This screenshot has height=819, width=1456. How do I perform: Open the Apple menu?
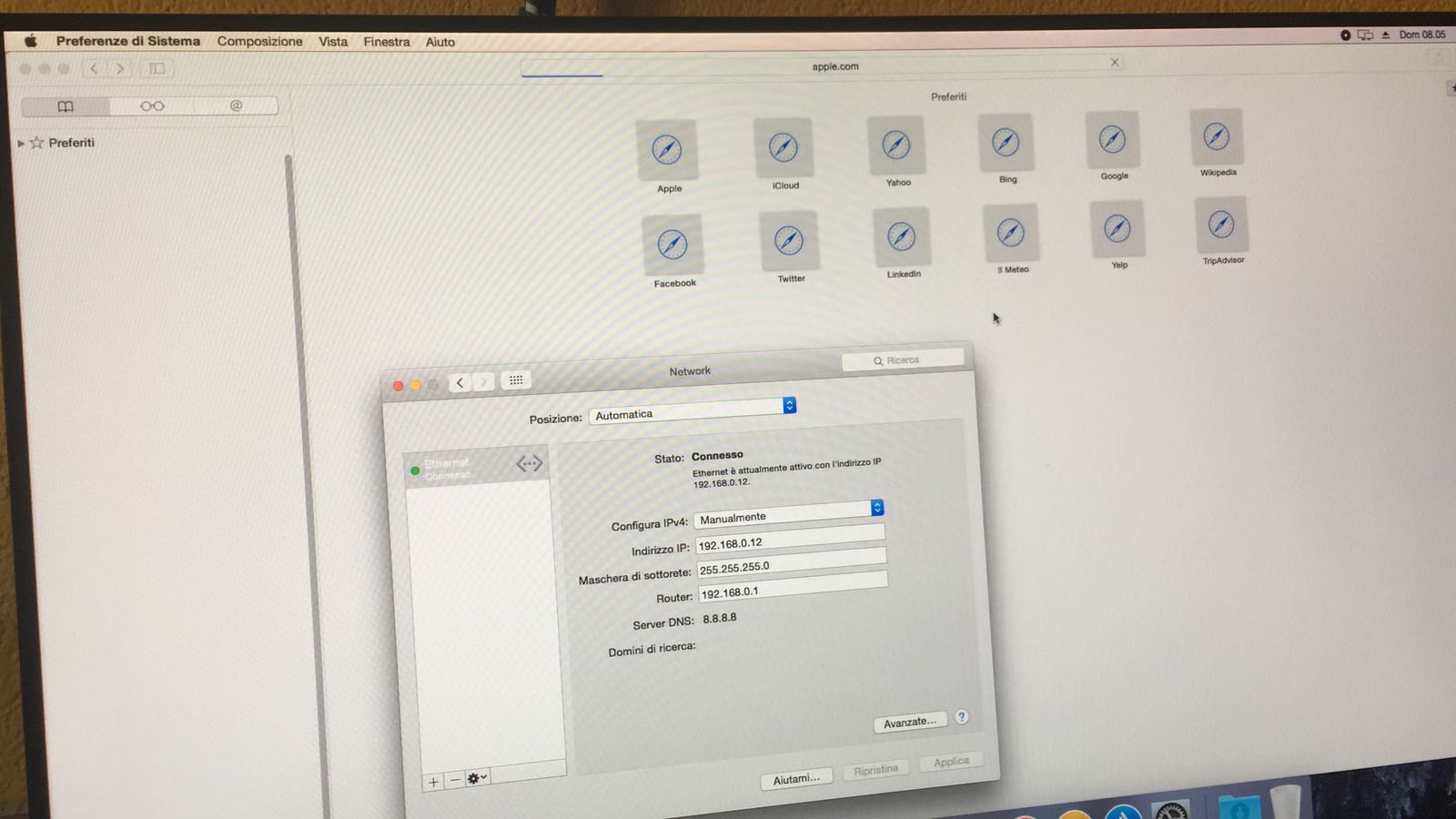click(x=30, y=41)
